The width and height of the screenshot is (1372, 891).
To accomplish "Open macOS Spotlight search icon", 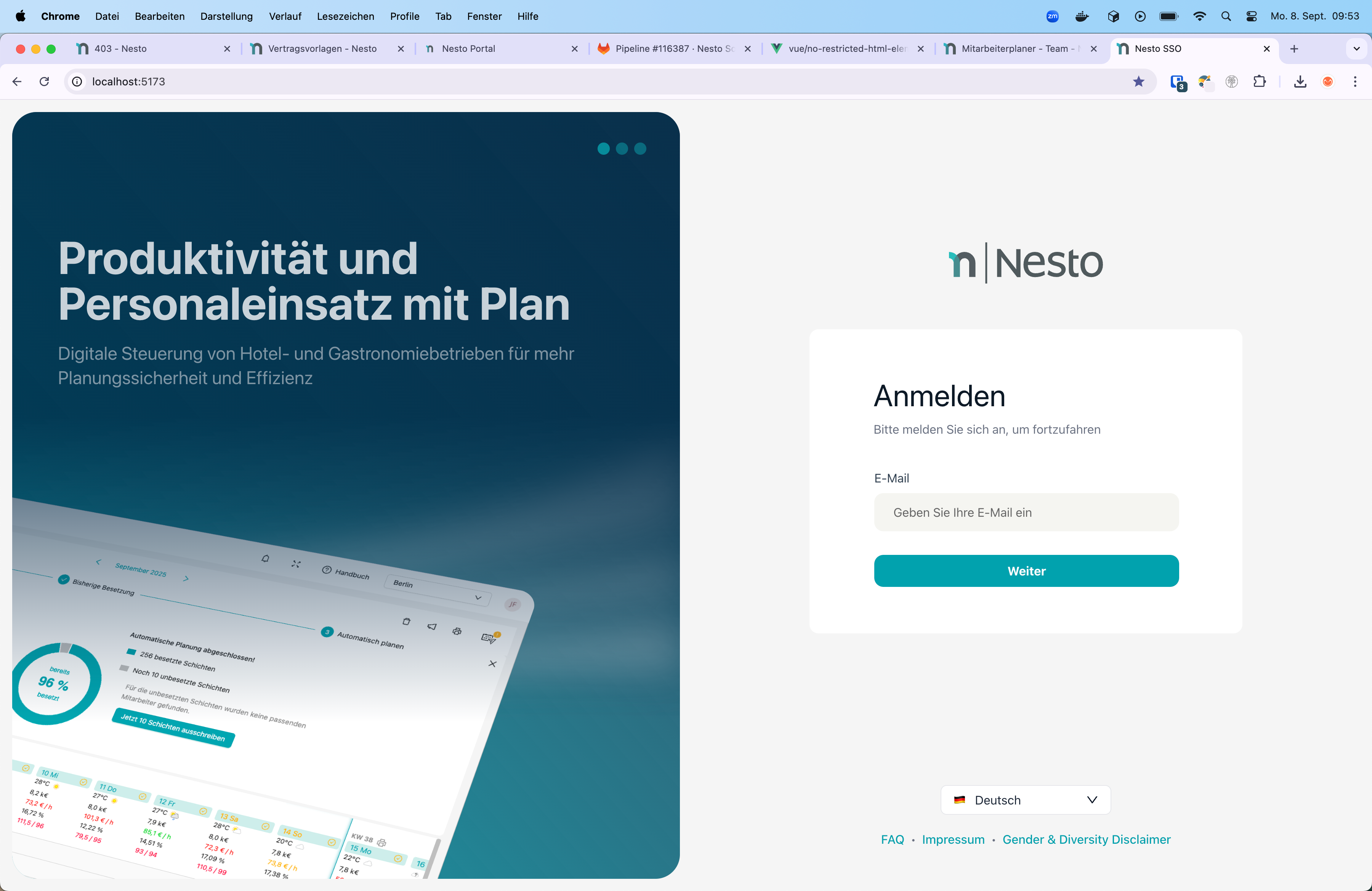I will point(1226,16).
